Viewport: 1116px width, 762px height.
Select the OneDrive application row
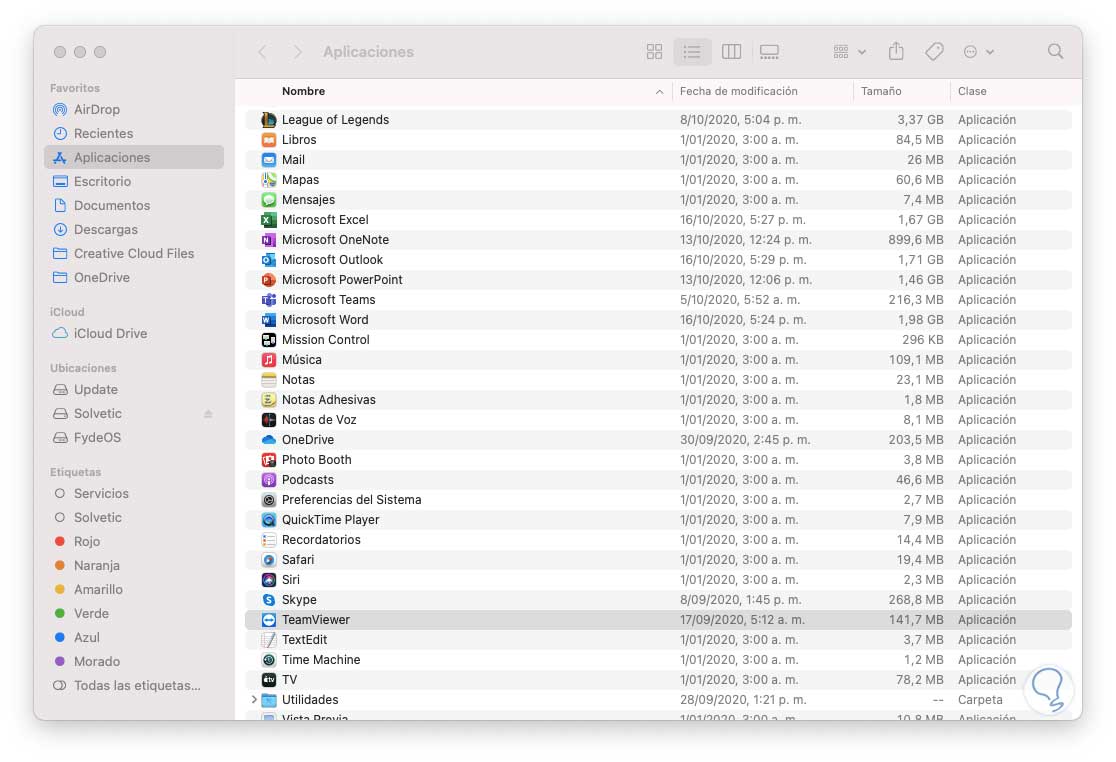(x=658, y=440)
